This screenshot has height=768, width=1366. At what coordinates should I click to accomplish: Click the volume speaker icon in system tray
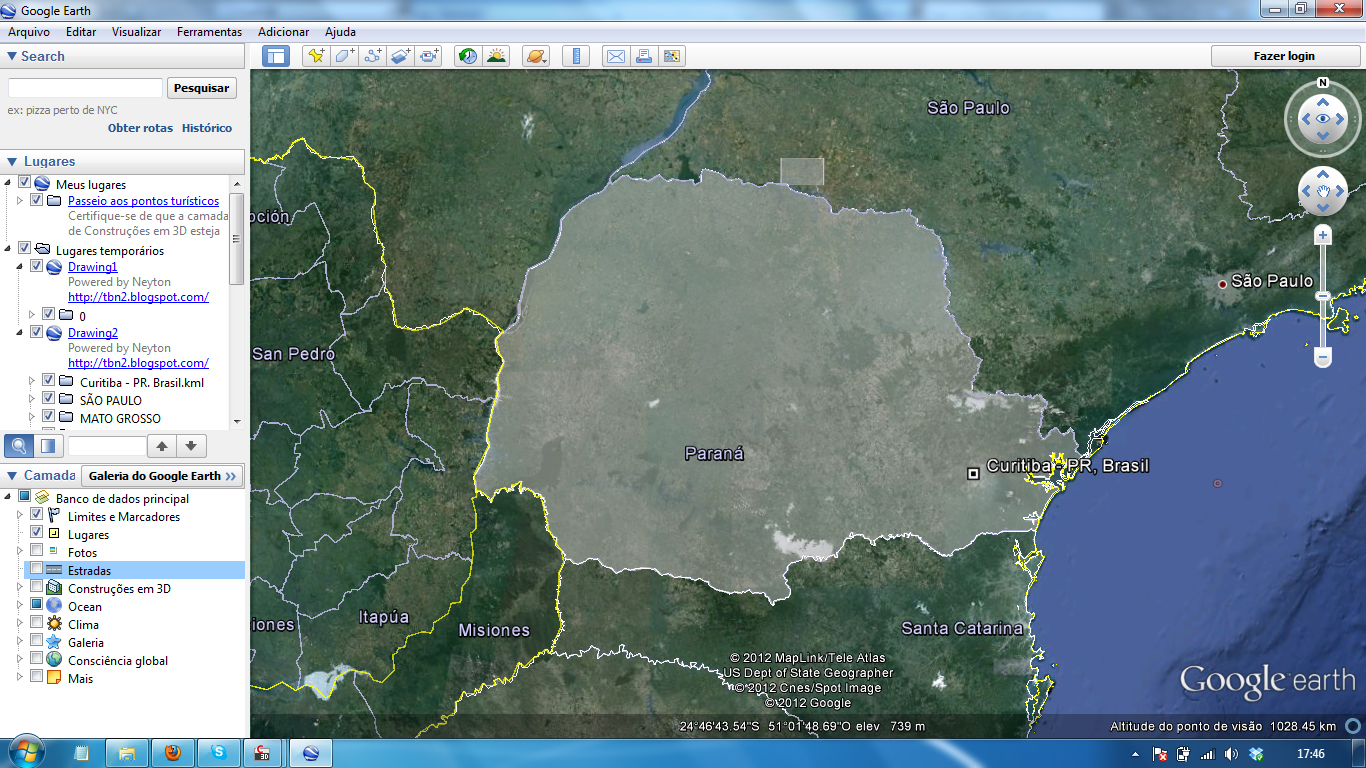(x=1232, y=754)
